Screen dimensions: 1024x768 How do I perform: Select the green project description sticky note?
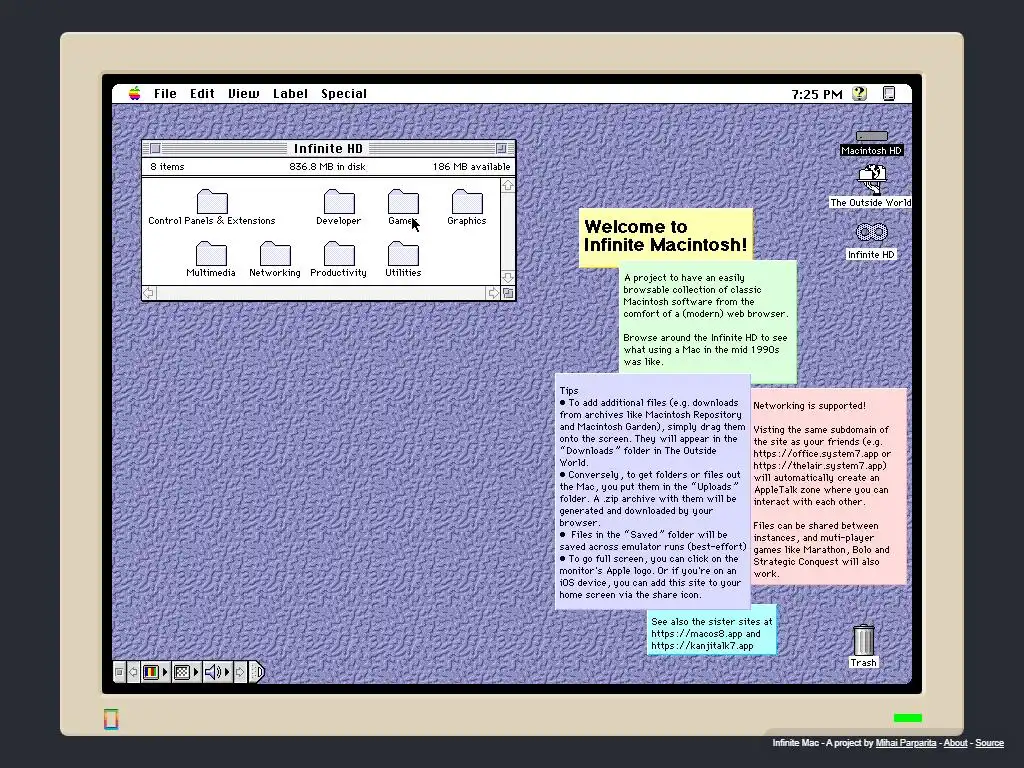[708, 320]
